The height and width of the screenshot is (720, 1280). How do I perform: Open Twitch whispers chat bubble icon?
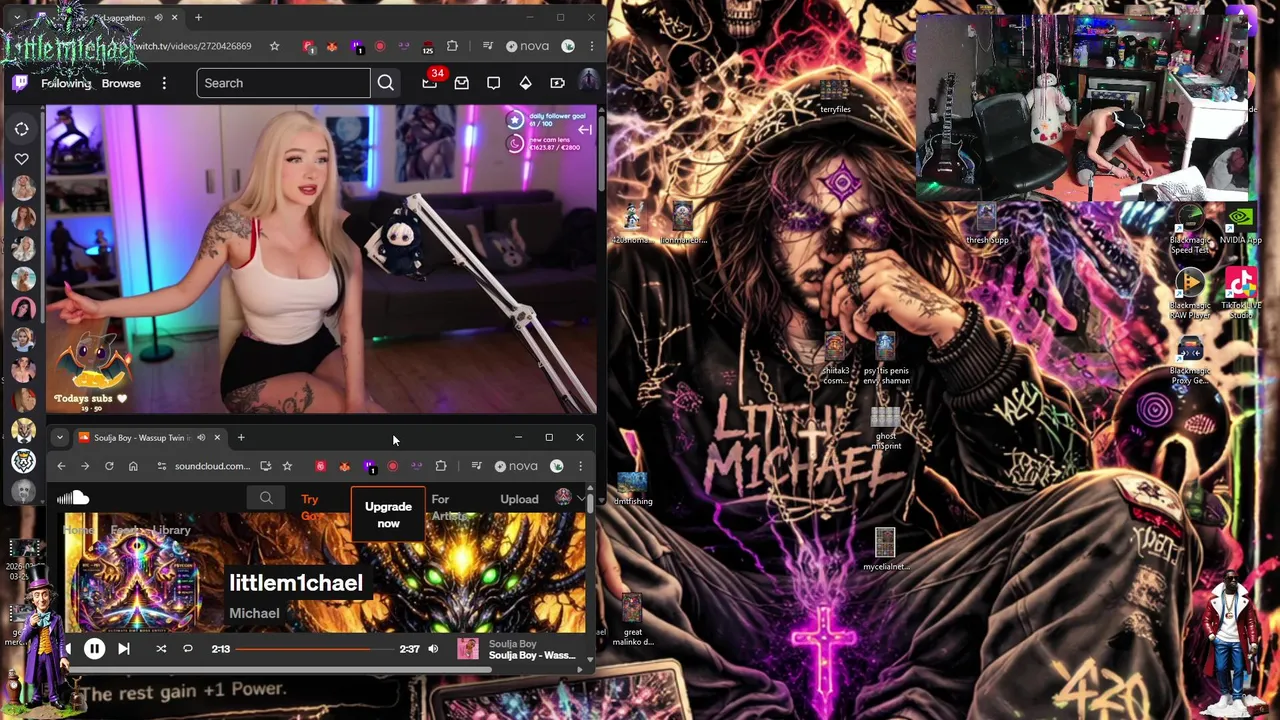pyautogui.click(x=494, y=83)
